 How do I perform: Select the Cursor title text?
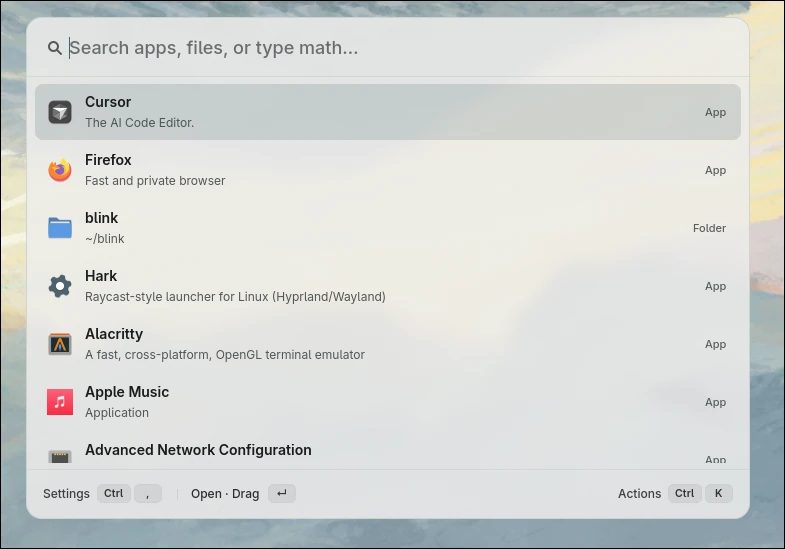point(108,102)
